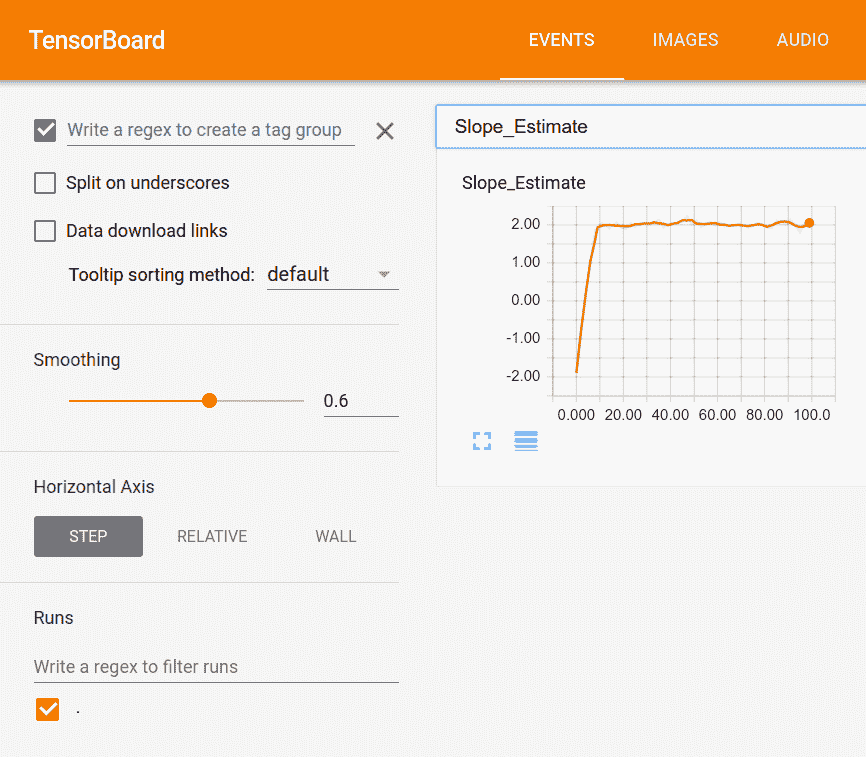Open the Tooltip sorting method dropdown
The image size is (866, 757).
[x=332, y=274]
